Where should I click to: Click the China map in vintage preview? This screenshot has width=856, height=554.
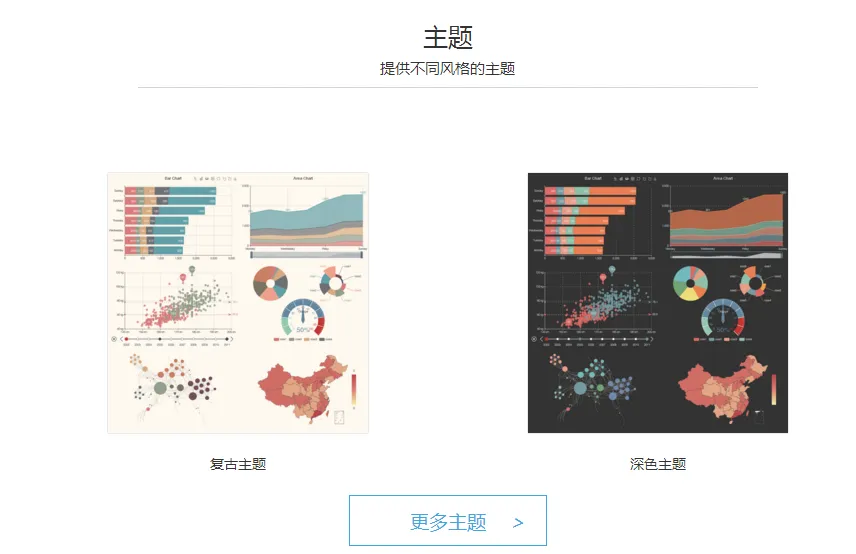pos(302,389)
